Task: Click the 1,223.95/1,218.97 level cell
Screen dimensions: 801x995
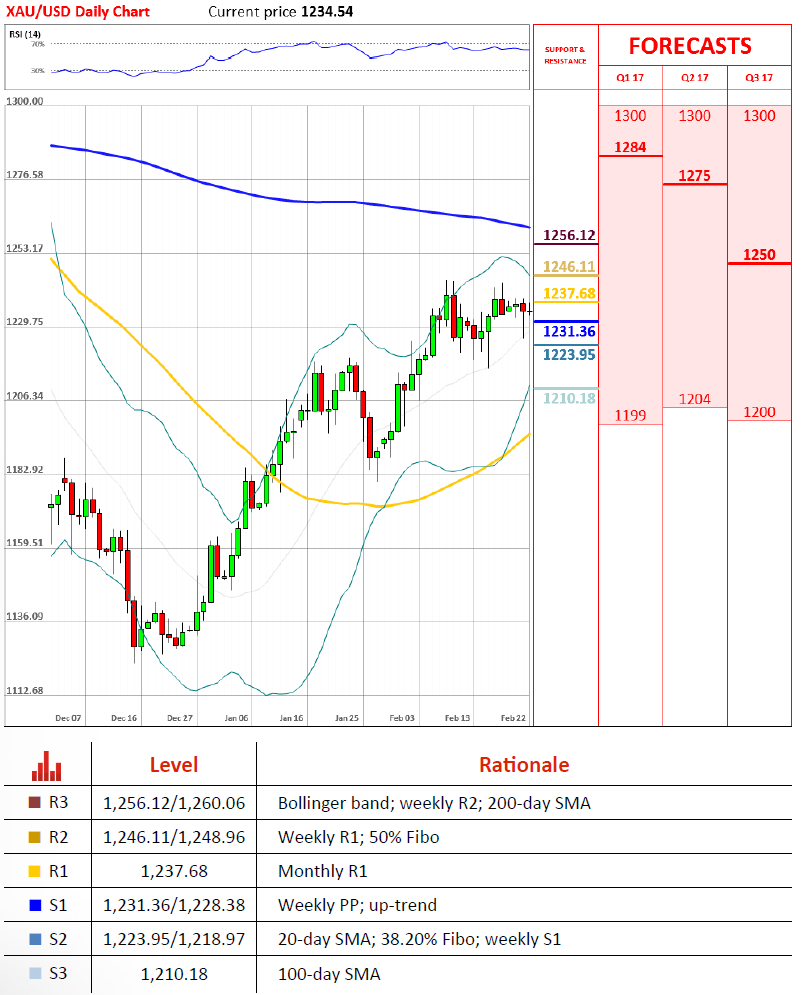Action: pyautogui.click(x=174, y=940)
